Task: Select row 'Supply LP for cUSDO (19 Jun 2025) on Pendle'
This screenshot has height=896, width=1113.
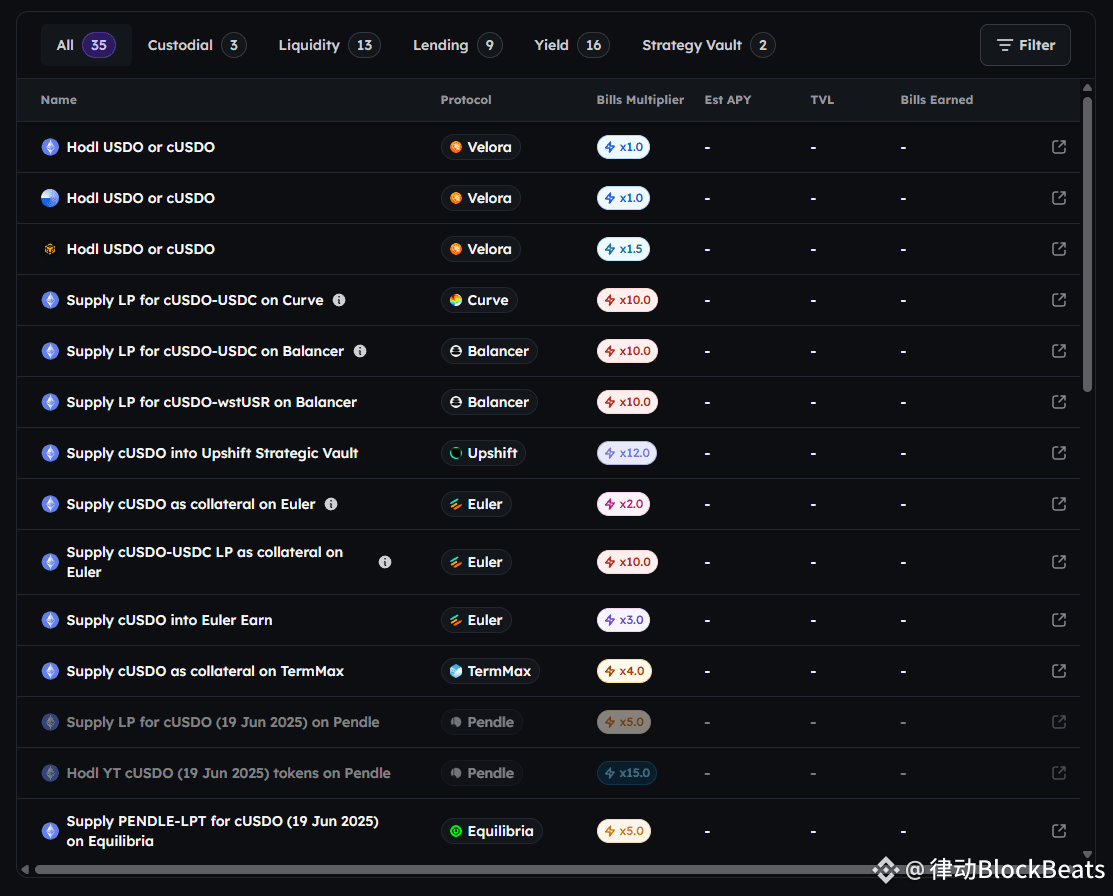Action: (548, 722)
